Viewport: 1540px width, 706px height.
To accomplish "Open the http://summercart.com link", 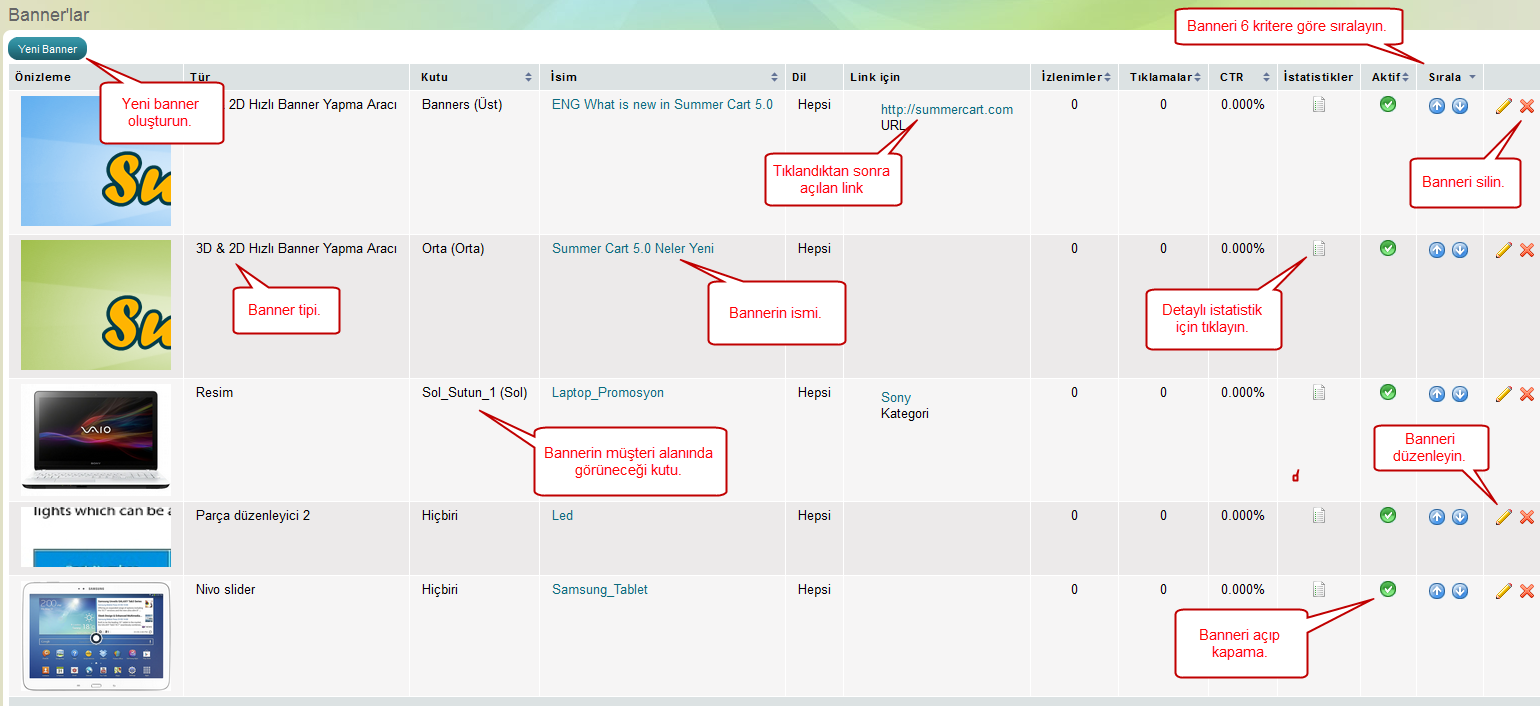I will (946, 110).
